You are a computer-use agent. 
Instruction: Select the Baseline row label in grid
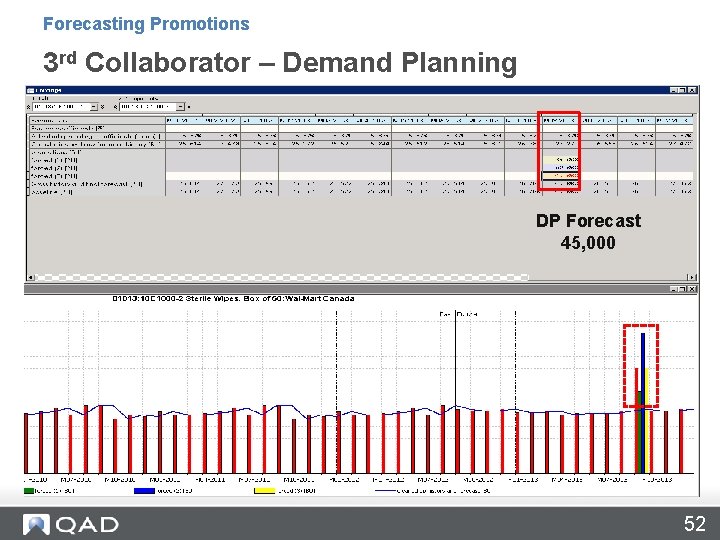coord(51,192)
